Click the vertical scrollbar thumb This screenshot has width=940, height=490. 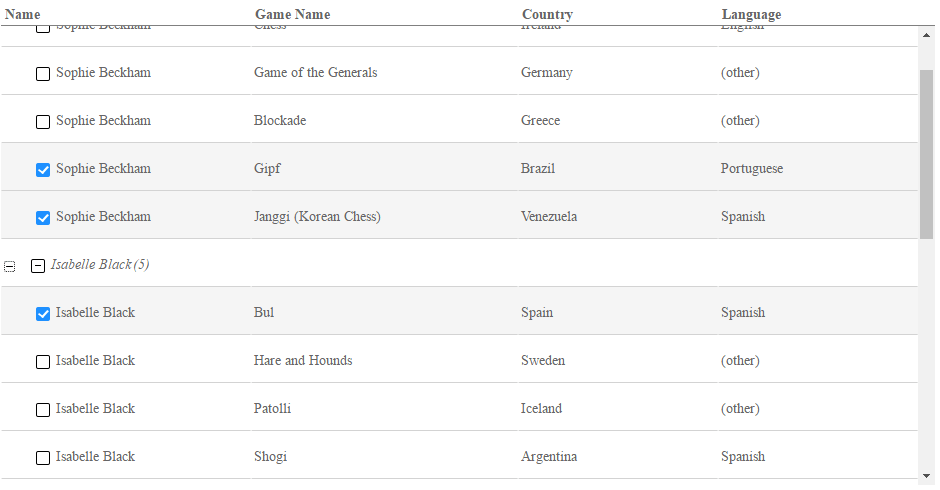926,154
